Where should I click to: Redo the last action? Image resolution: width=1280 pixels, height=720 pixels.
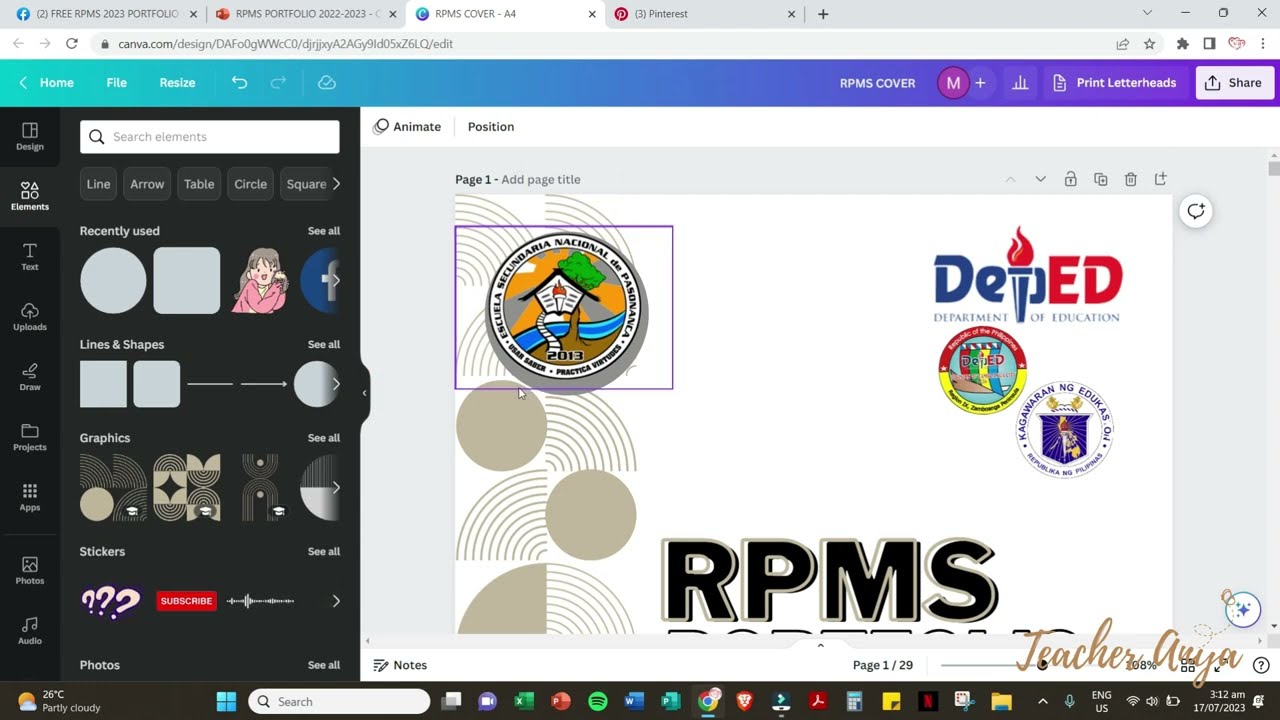[x=279, y=83]
